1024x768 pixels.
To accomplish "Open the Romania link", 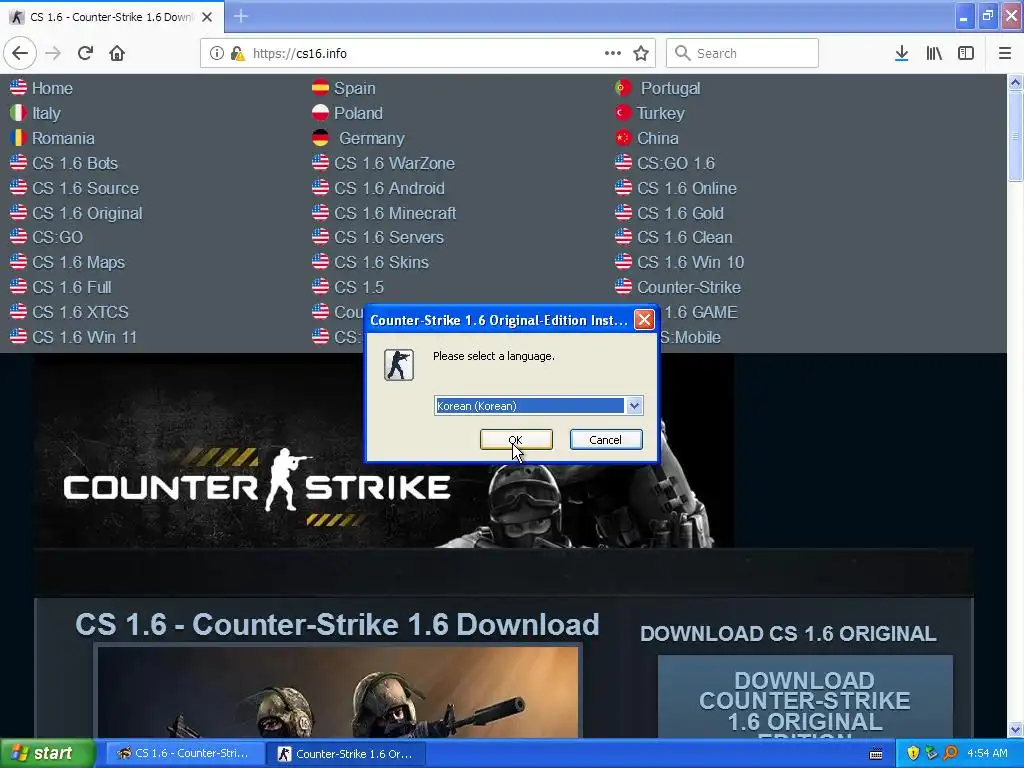I will coord(63,138).
